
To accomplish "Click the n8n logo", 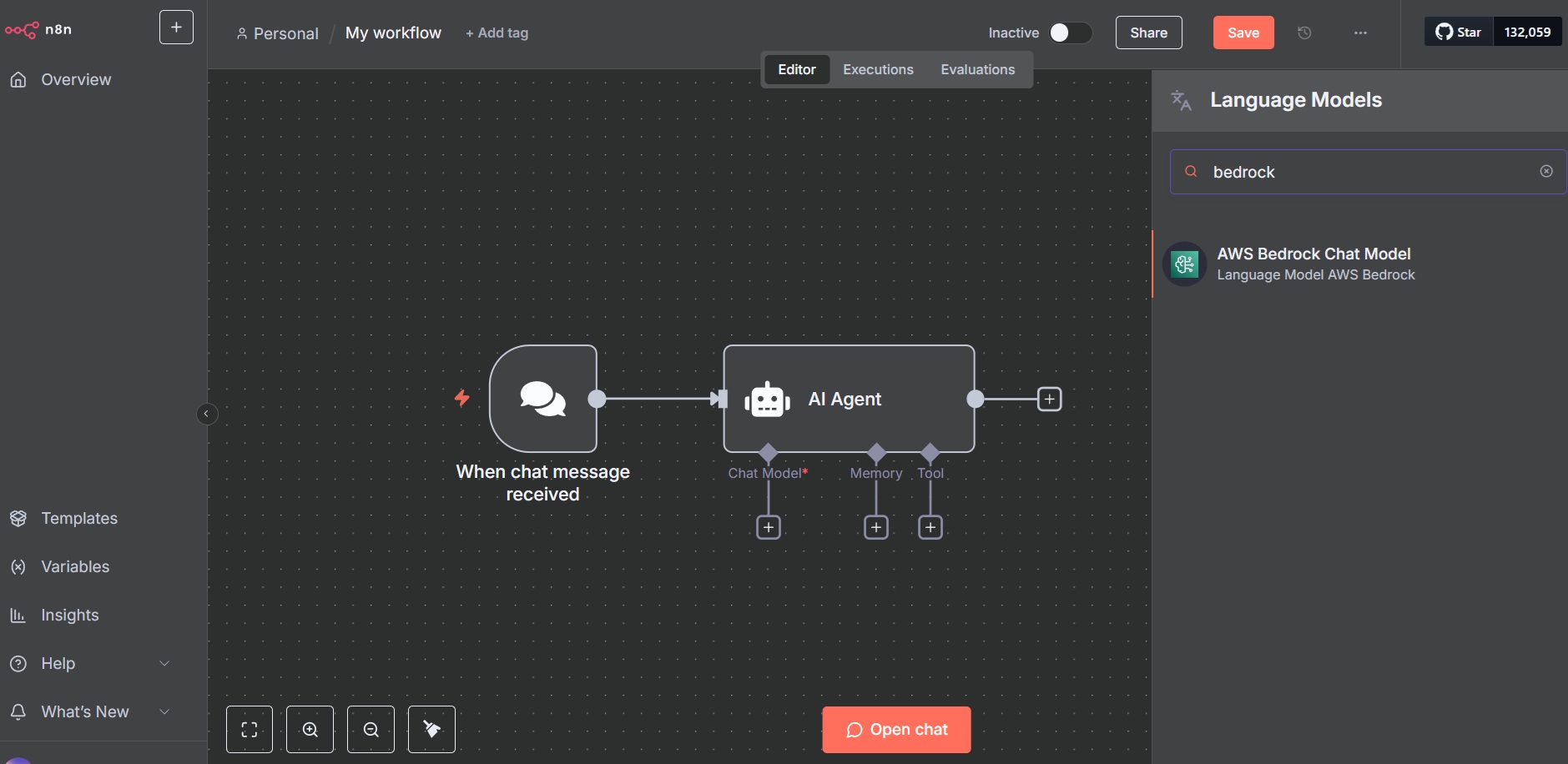I will [38, 30].
